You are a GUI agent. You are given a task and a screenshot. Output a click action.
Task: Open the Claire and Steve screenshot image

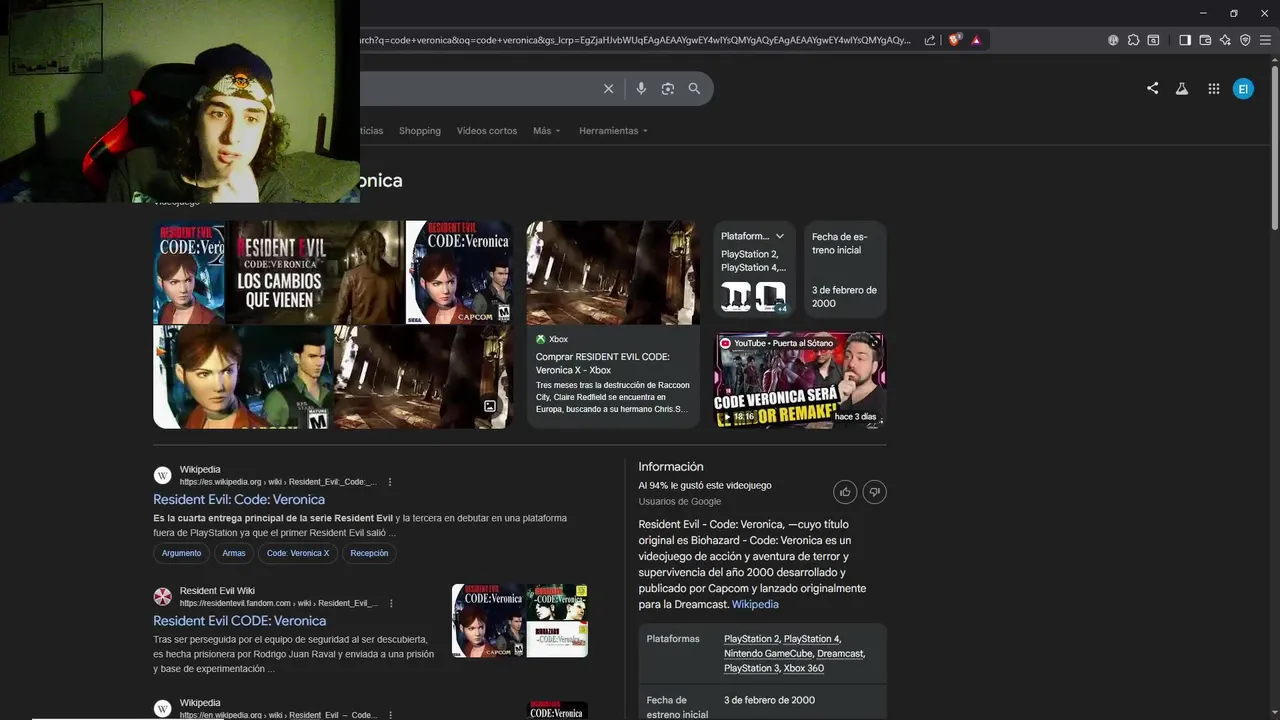[x=243, y=377]
